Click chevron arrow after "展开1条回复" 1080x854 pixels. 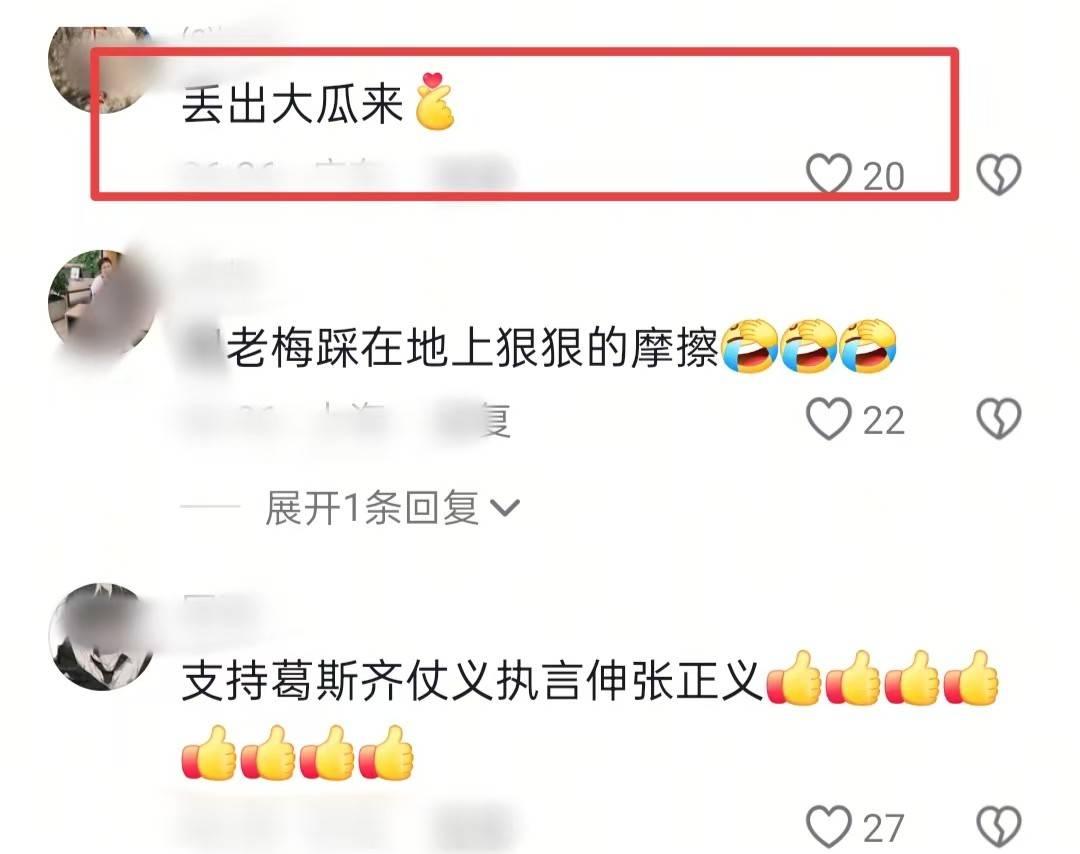505,508
